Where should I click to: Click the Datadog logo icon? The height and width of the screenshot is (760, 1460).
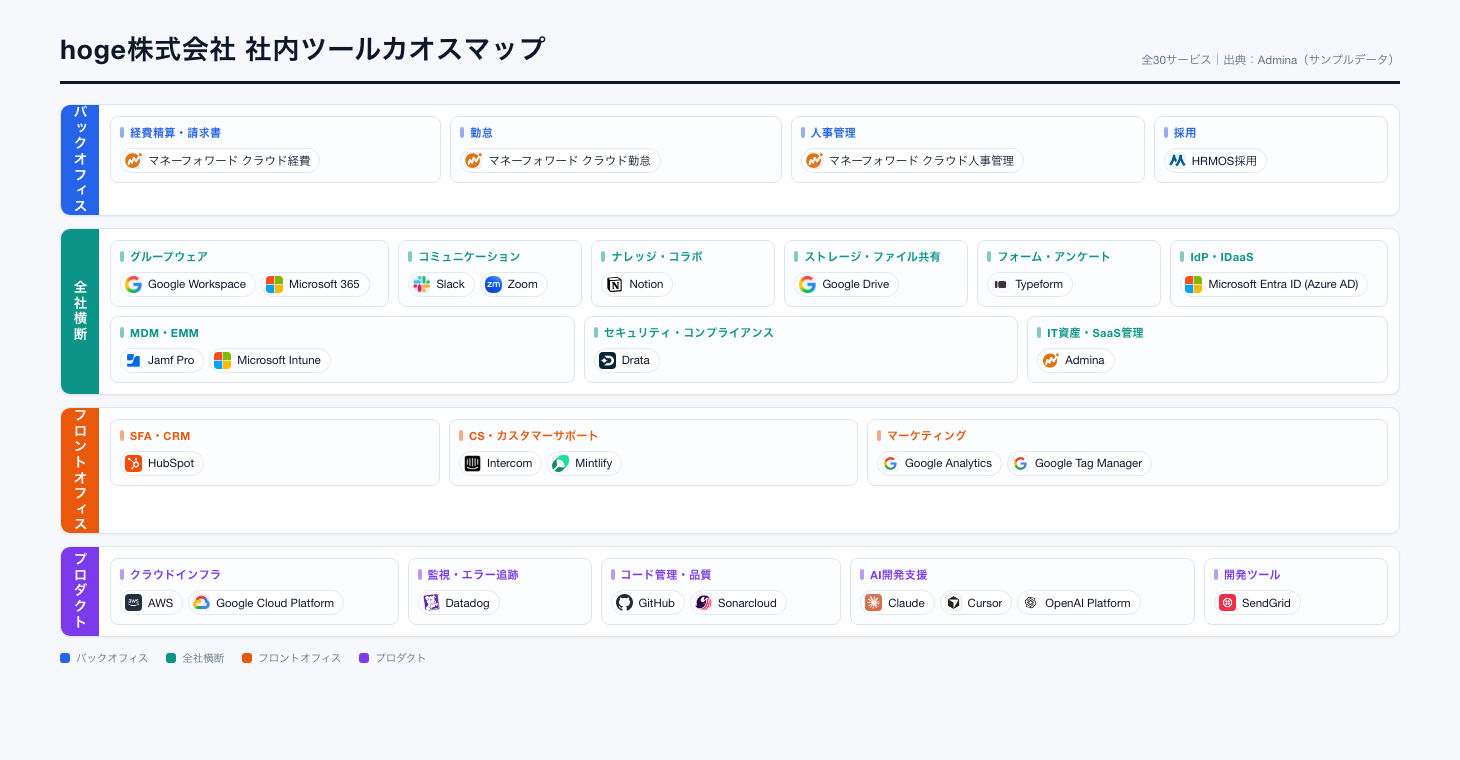[x=431, y=603]
